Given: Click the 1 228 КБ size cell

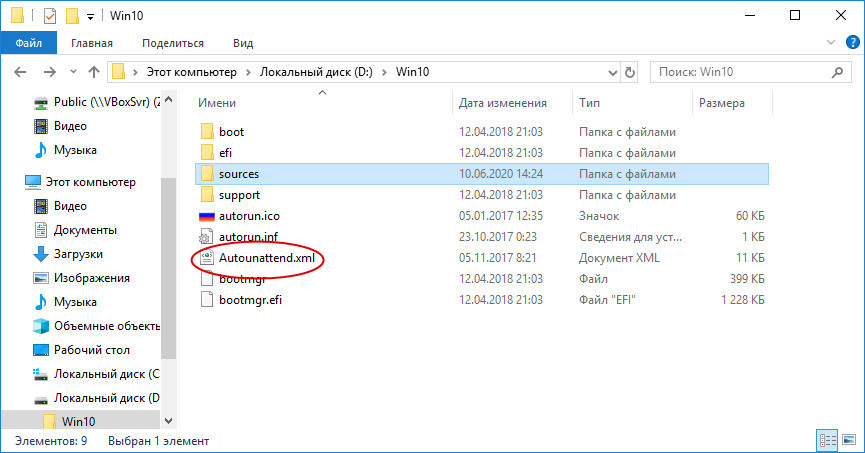Looking at the screenshot, I should point(743,300).
